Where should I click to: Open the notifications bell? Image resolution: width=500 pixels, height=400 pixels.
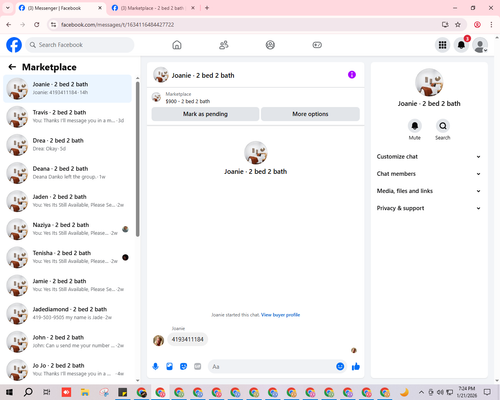(461, 45)
